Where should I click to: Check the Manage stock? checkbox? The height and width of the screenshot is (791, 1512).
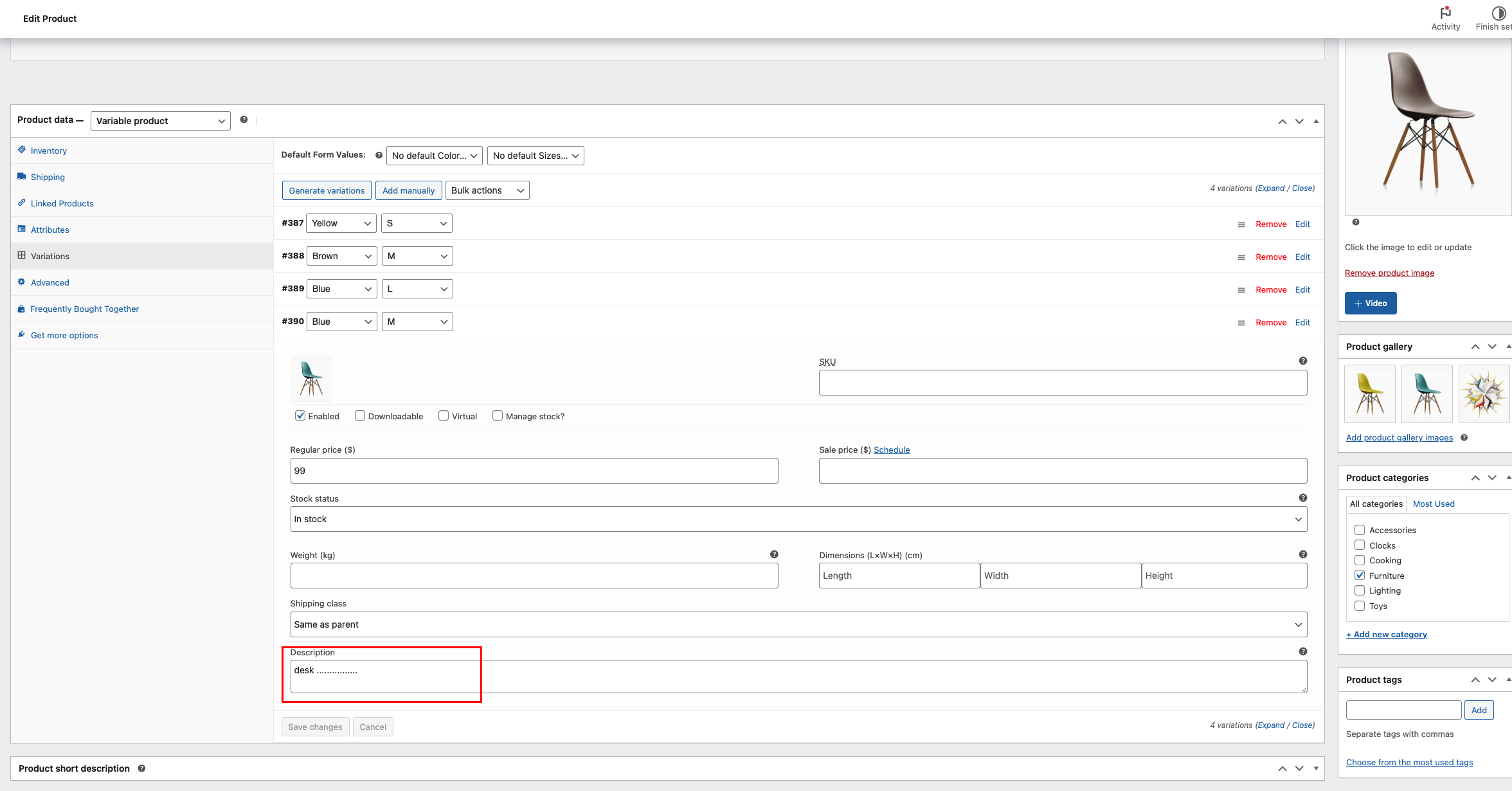tap(498, 415)
